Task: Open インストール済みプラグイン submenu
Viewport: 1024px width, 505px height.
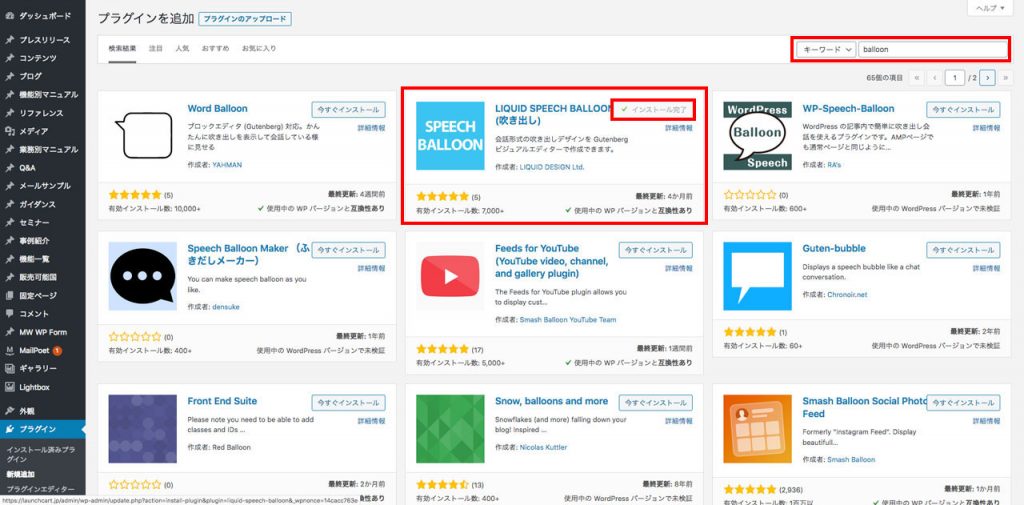Action: click(39, 455)
